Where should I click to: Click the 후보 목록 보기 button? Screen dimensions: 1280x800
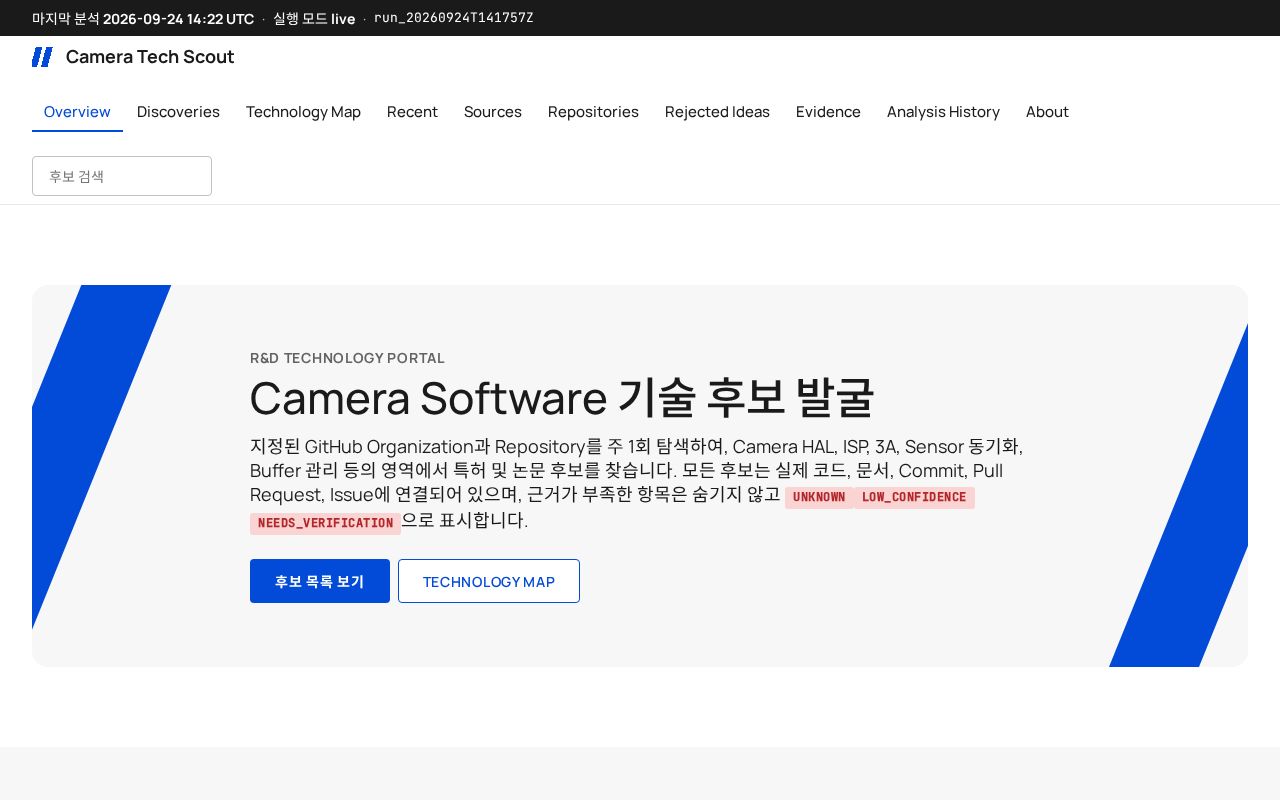click(320, 581)
